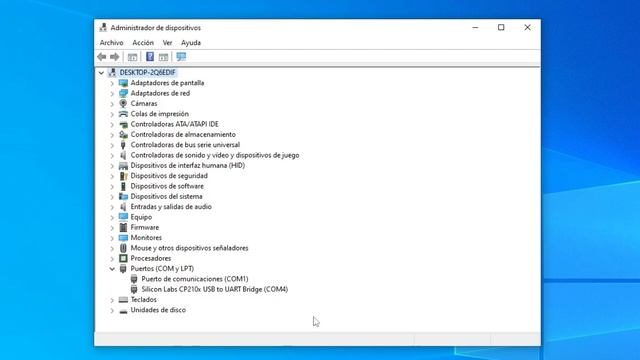Open the Archivo menu
The height and width of the screenshot is (360, 640).
tap(111, 42)
